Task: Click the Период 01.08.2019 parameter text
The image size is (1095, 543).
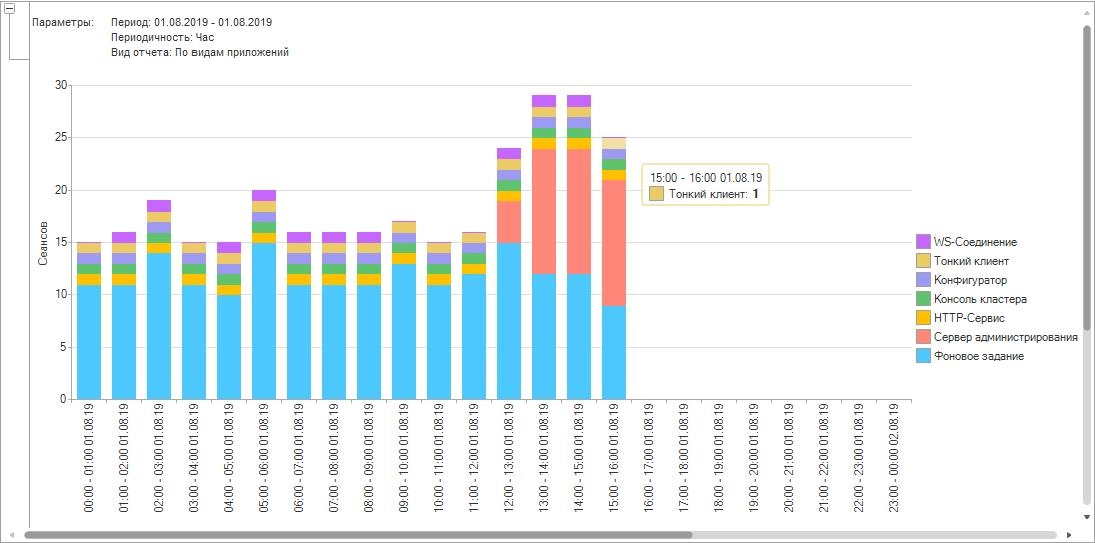Action: tap(191, 22)
